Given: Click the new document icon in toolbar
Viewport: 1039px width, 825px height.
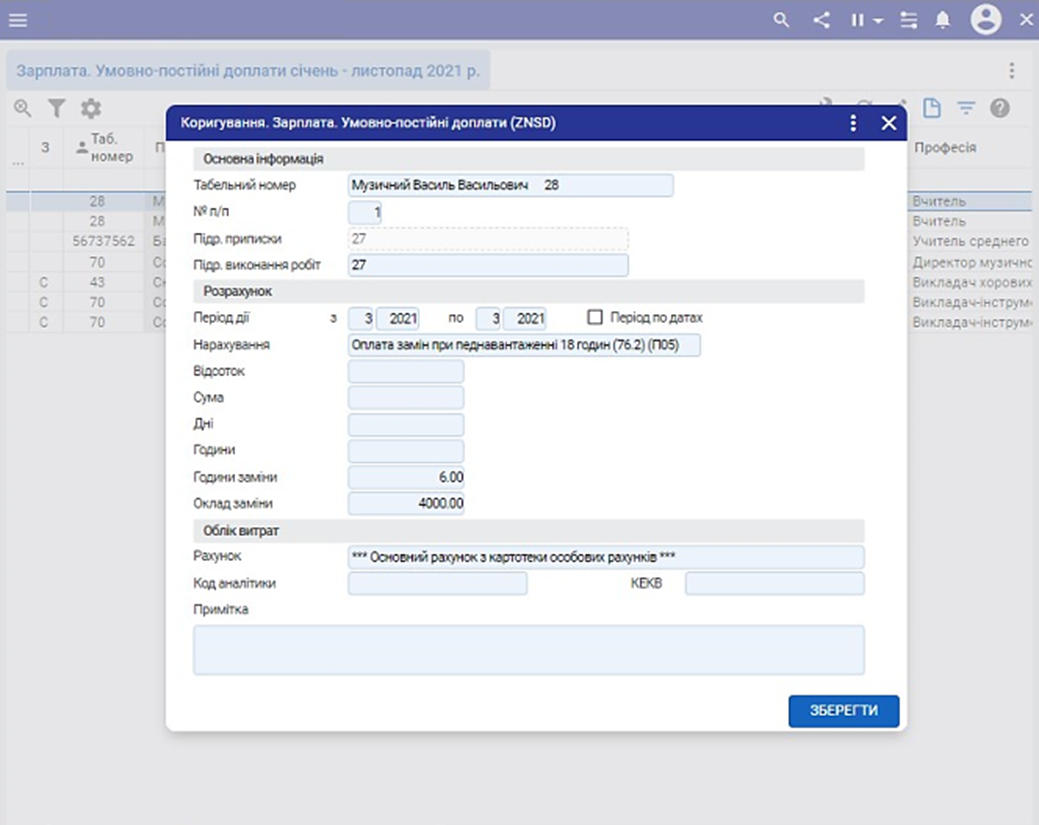Looking at the screenshot, I should (x=931, y=108).
